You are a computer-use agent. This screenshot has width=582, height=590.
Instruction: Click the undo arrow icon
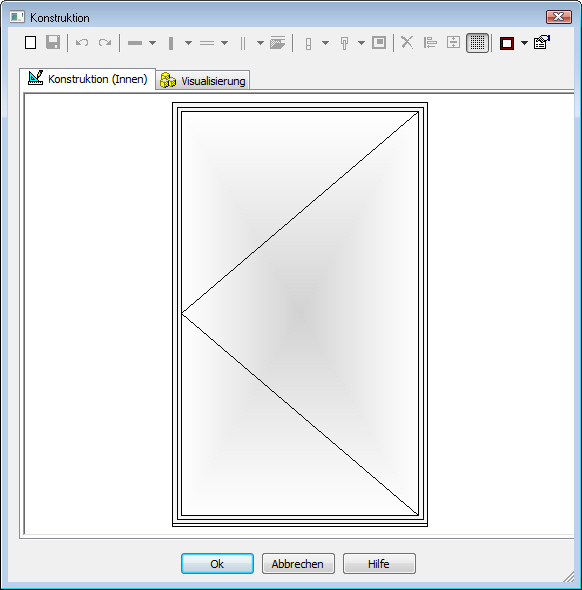click(x=82, y=43)
